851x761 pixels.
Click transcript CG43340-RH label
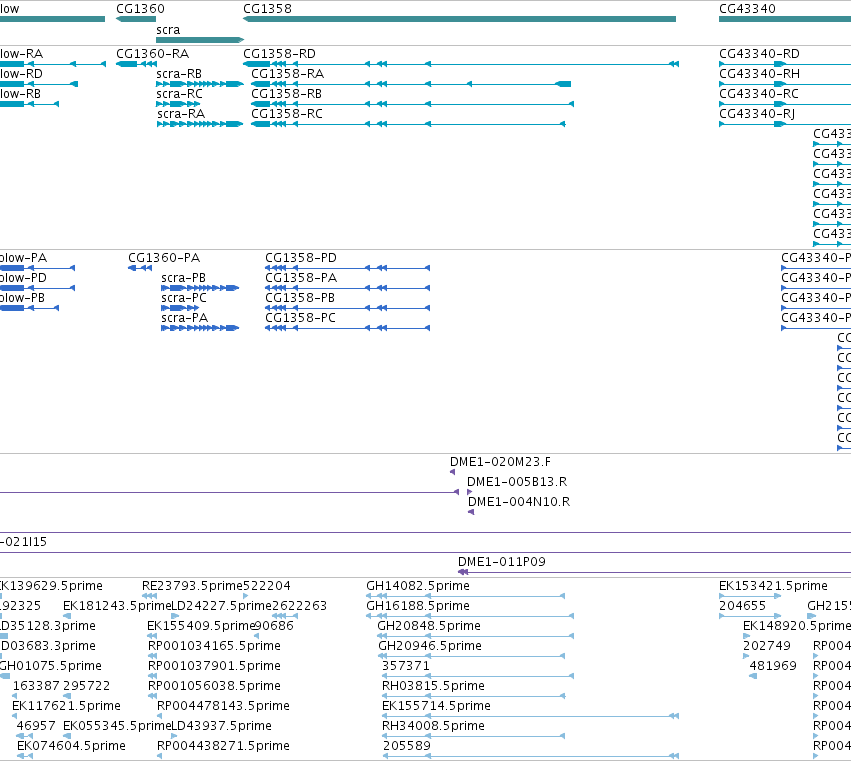(x=759, y=74)
